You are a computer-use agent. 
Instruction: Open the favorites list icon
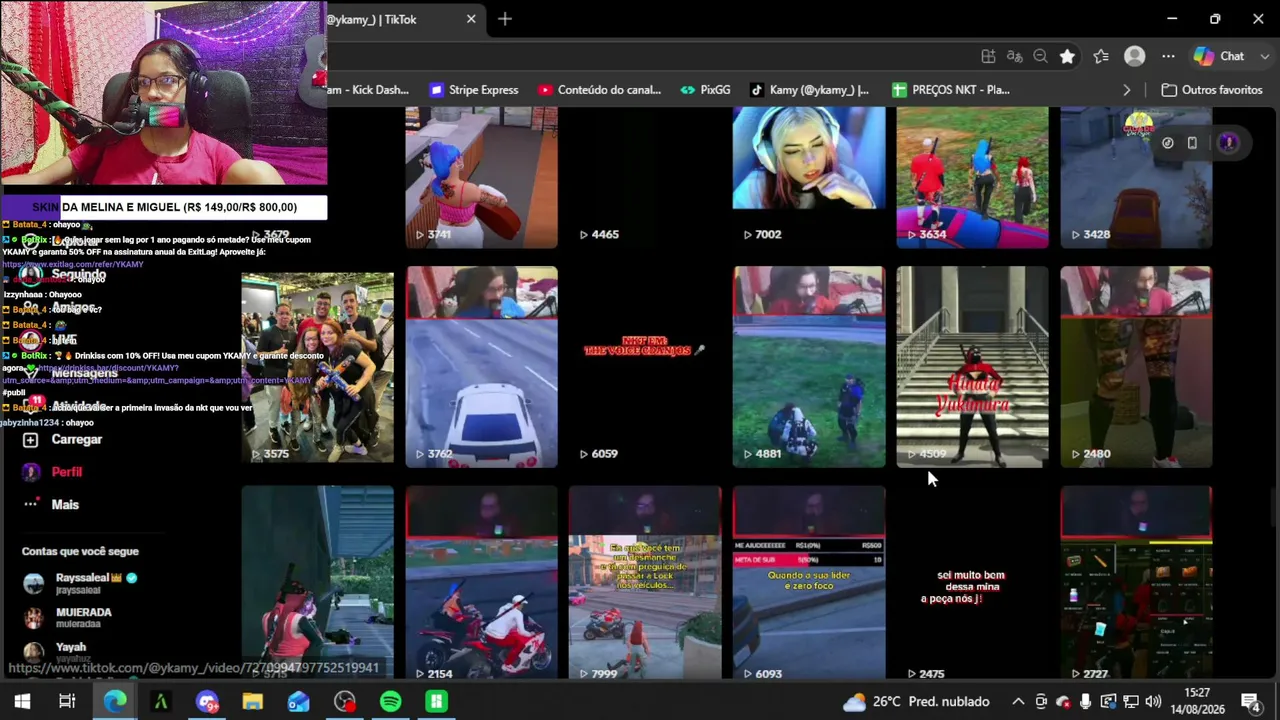[1101, 57]
